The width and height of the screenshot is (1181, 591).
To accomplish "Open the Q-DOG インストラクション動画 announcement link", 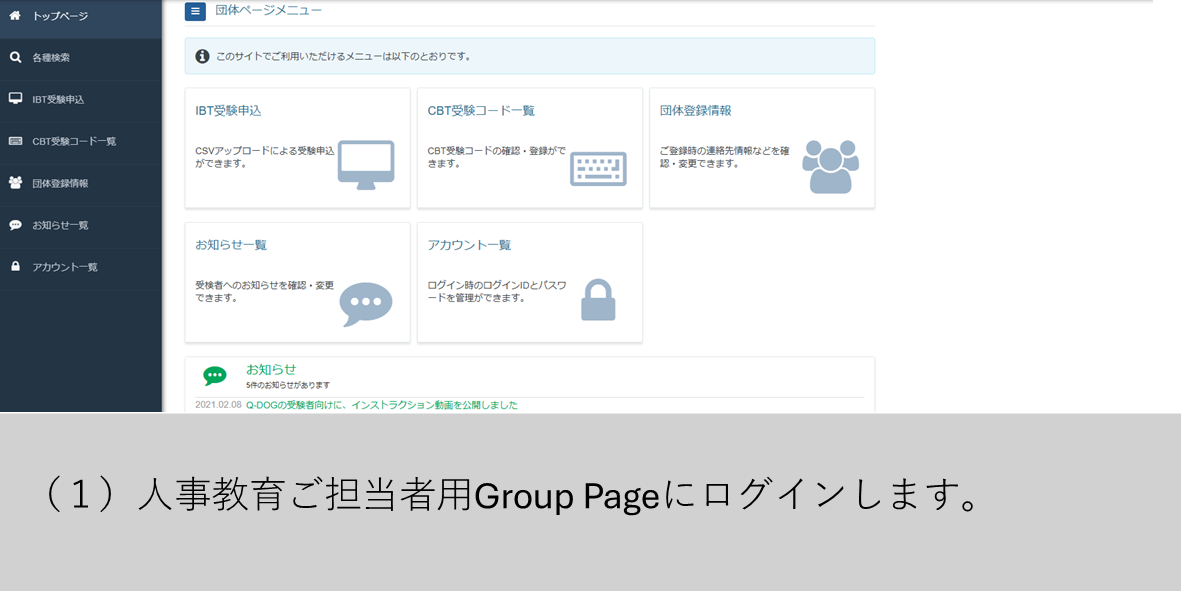I will coord(382,405).
